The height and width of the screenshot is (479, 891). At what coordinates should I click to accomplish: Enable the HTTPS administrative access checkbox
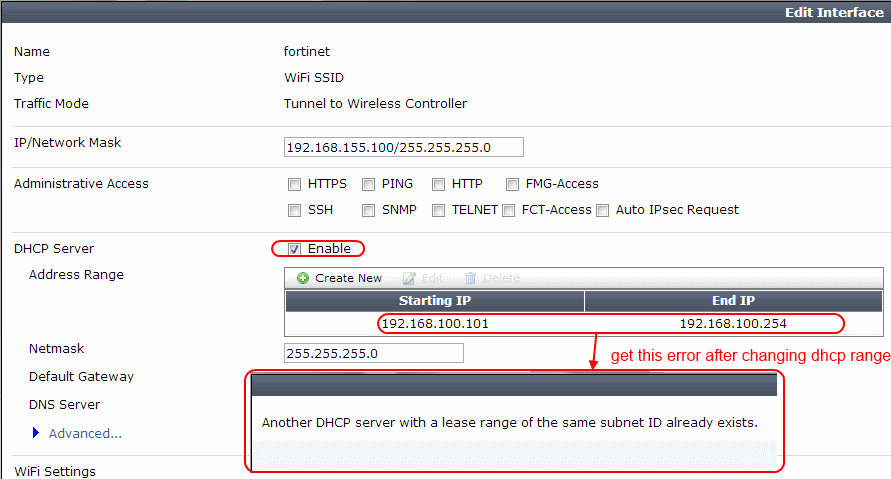coord(295,184)
